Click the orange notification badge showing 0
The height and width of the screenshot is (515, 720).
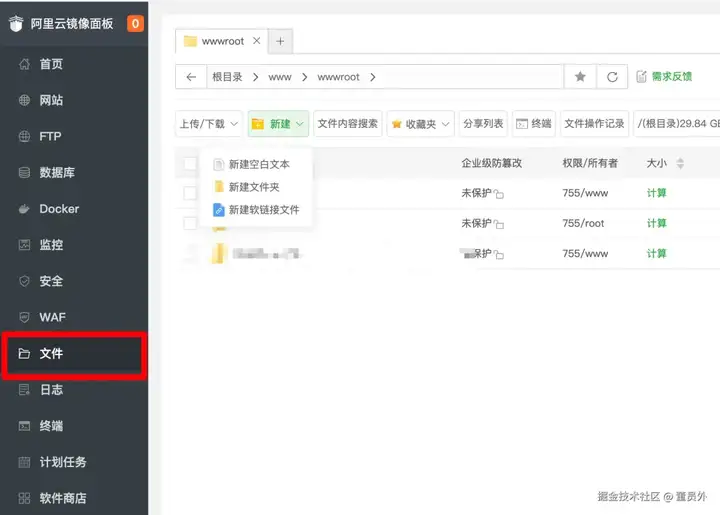(135, 23)
